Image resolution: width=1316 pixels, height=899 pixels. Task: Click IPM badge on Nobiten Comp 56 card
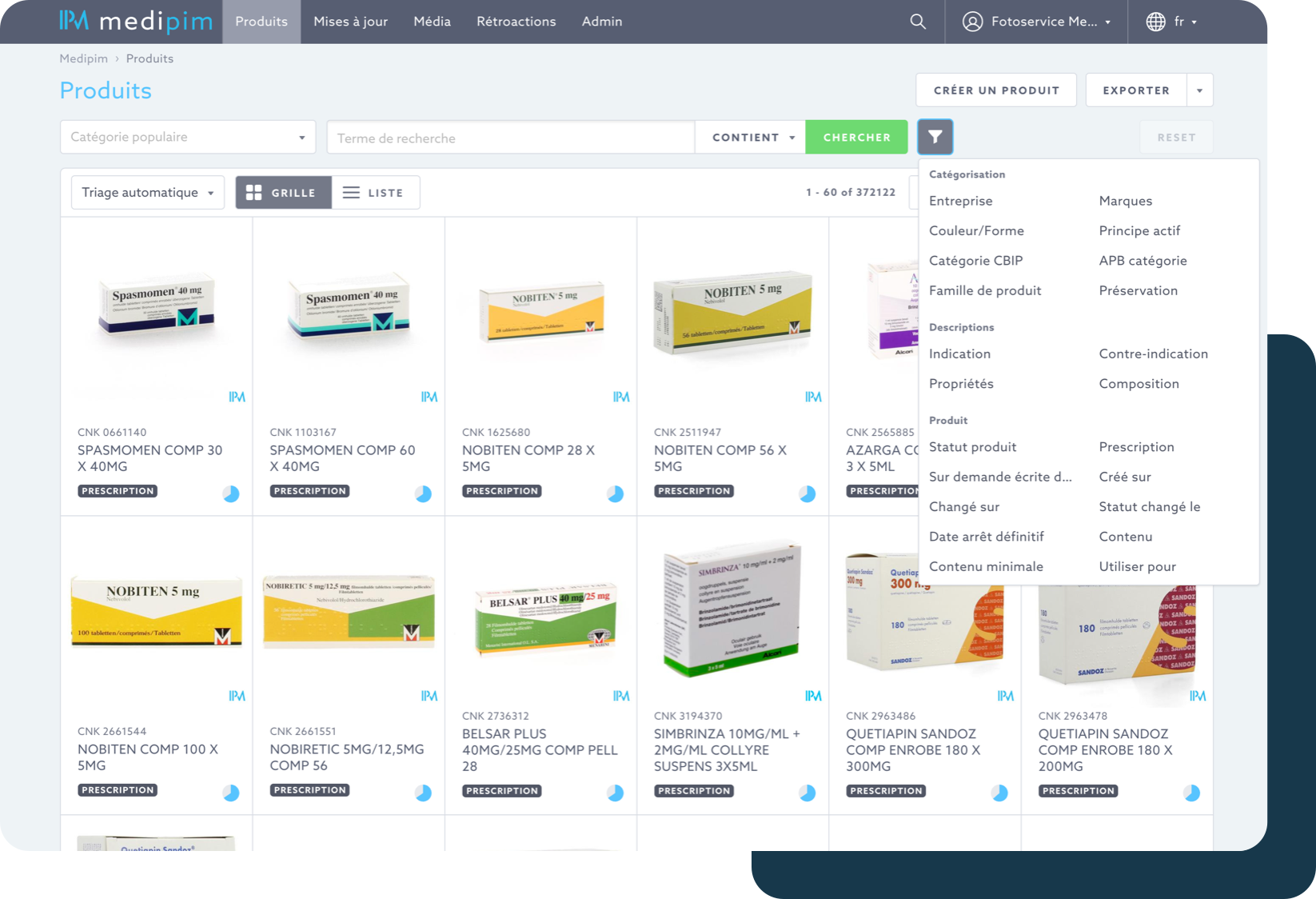(813, 397)
